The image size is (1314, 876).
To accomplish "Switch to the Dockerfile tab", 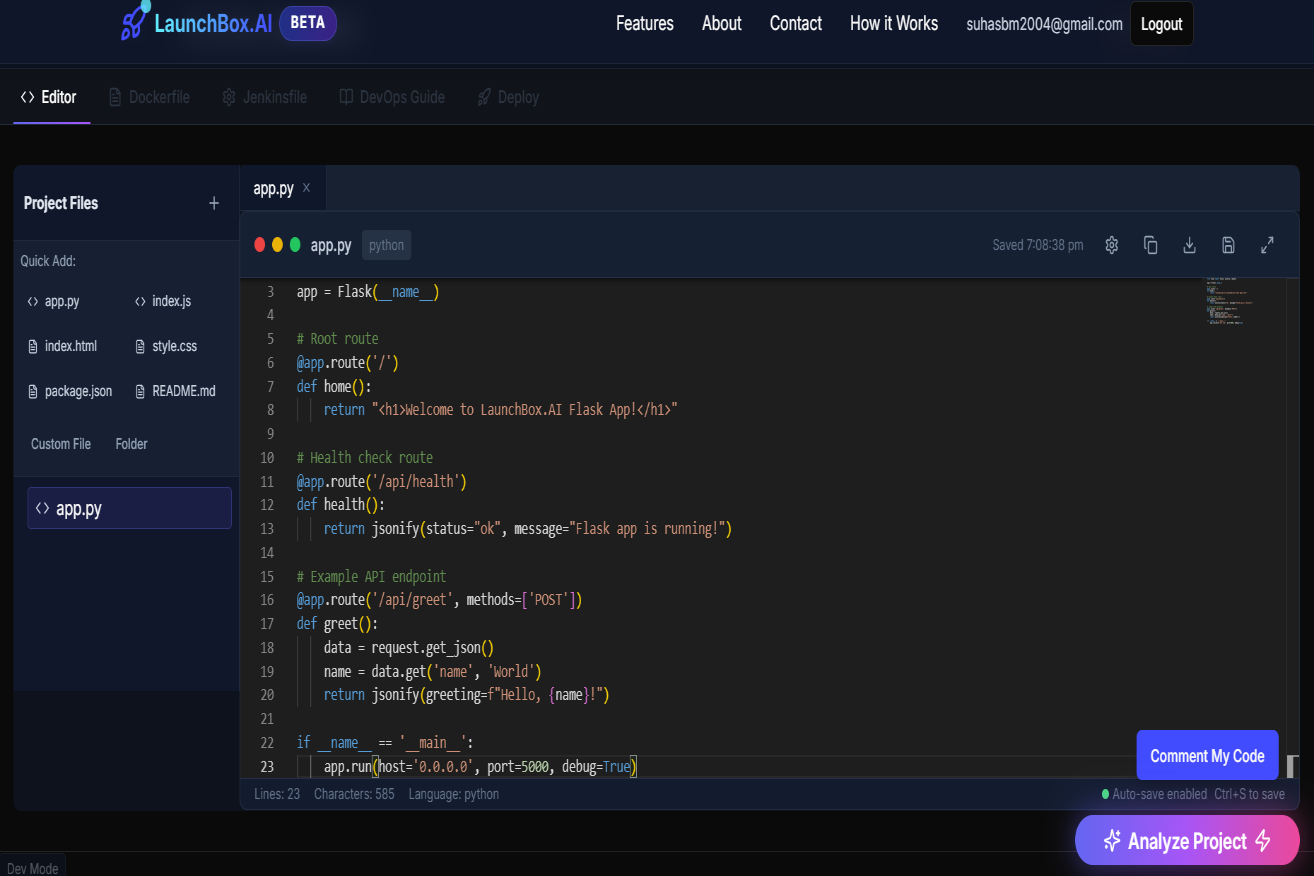I will [148, 96].
